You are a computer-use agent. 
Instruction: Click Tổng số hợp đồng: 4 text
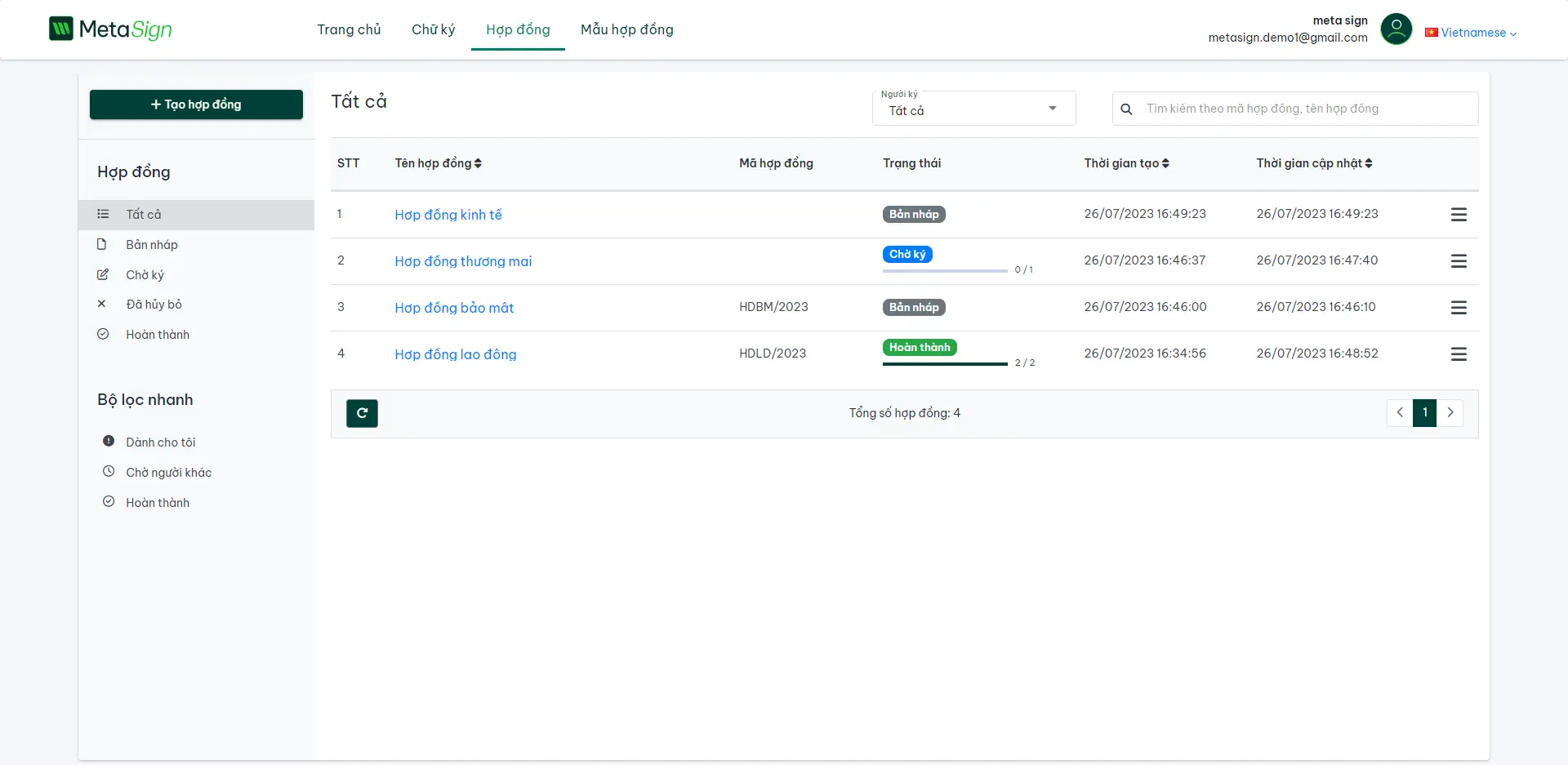tap(905, 413)
